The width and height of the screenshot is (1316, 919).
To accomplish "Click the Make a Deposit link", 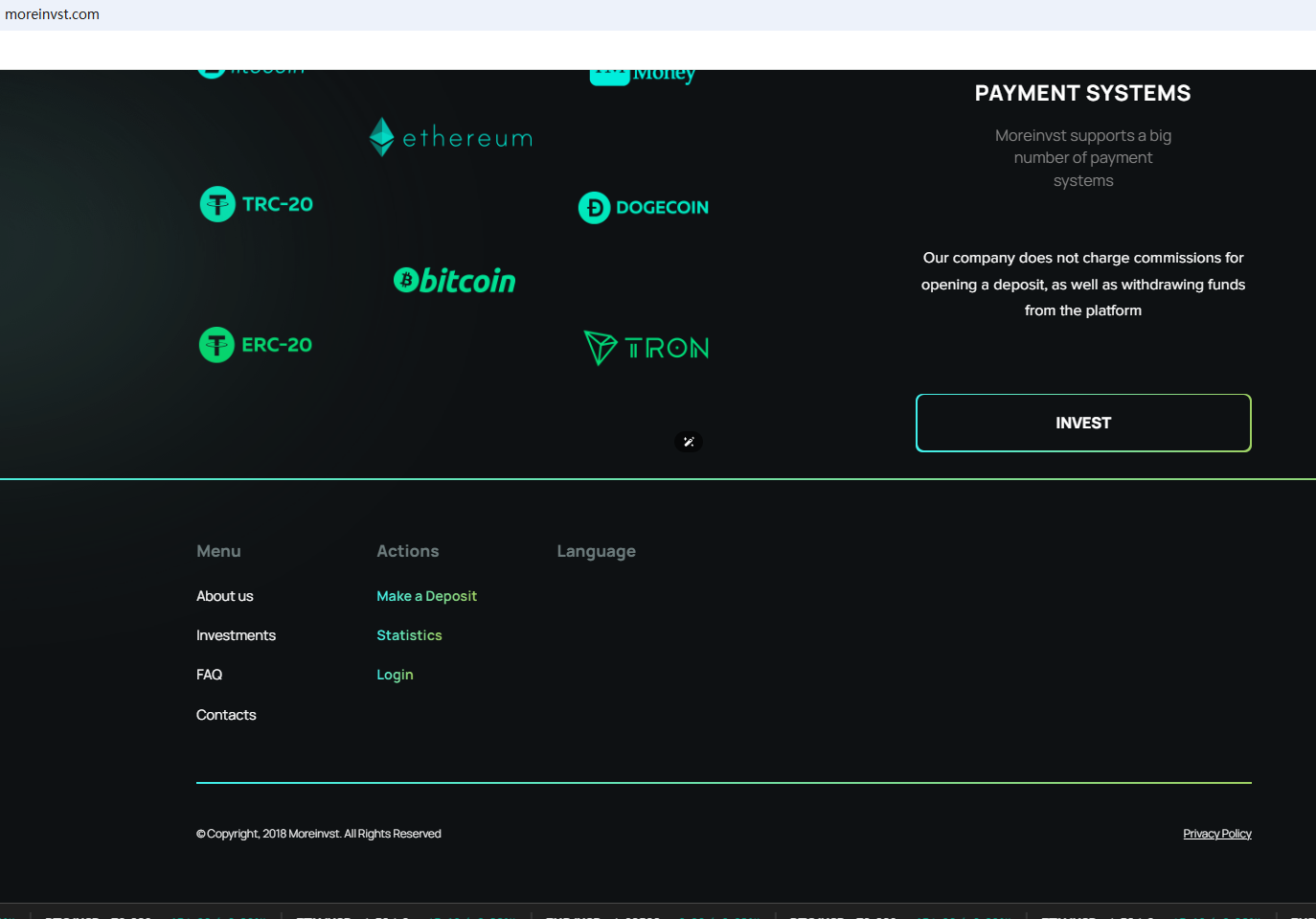I will point(426,596).
